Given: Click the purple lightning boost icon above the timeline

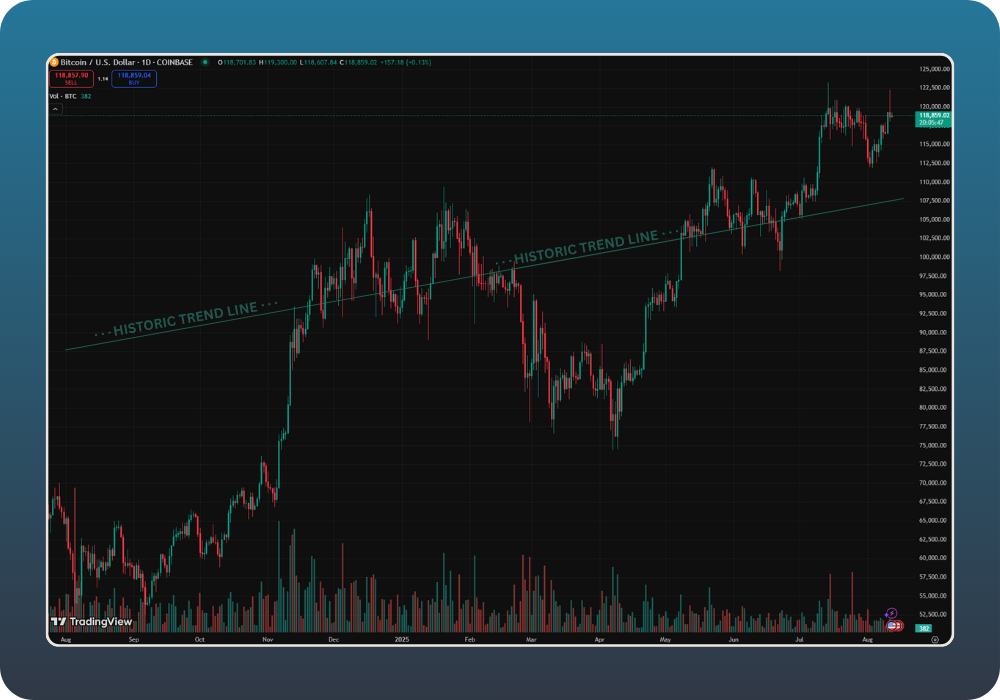Looking at the screenshot, I should tap(892, 613).
